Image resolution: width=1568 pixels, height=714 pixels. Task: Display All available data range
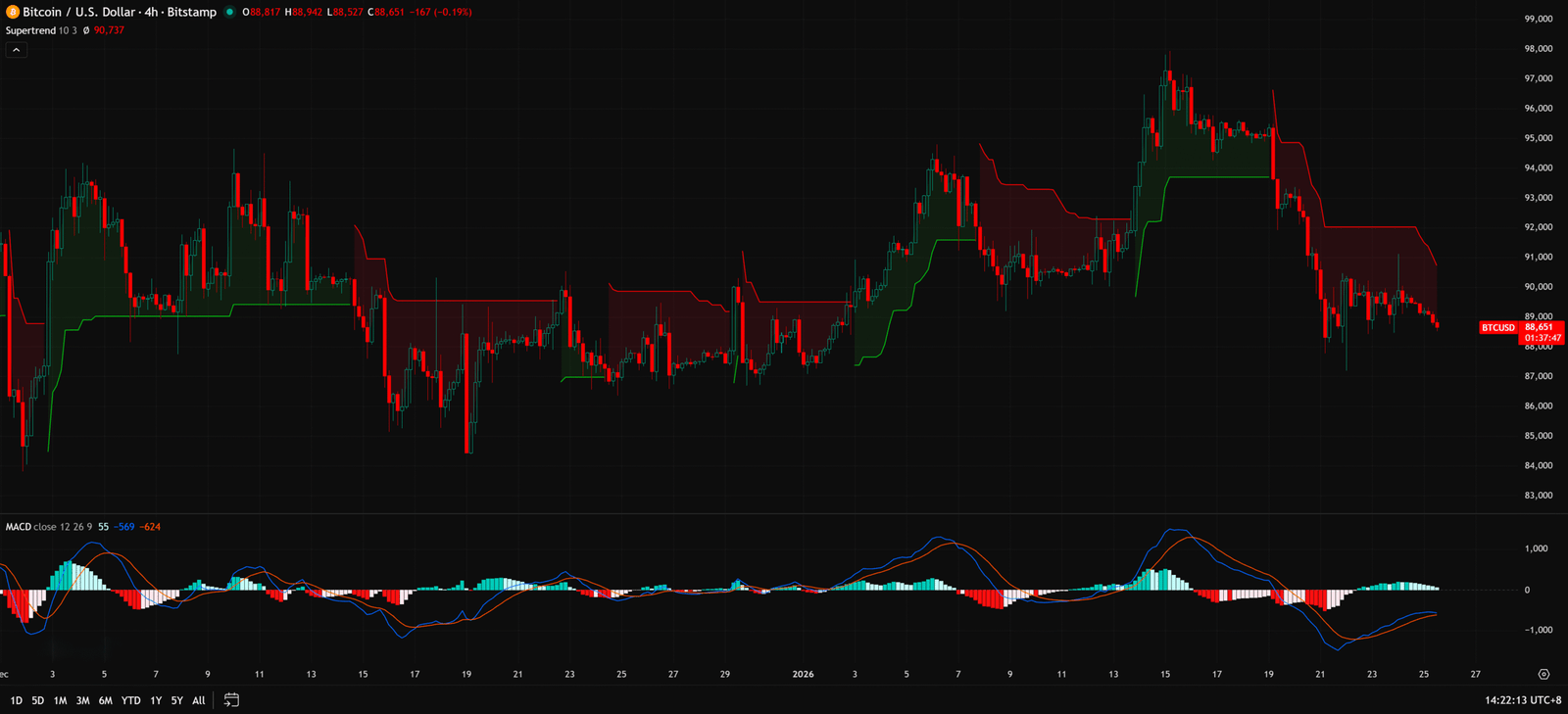coord(199,700)
